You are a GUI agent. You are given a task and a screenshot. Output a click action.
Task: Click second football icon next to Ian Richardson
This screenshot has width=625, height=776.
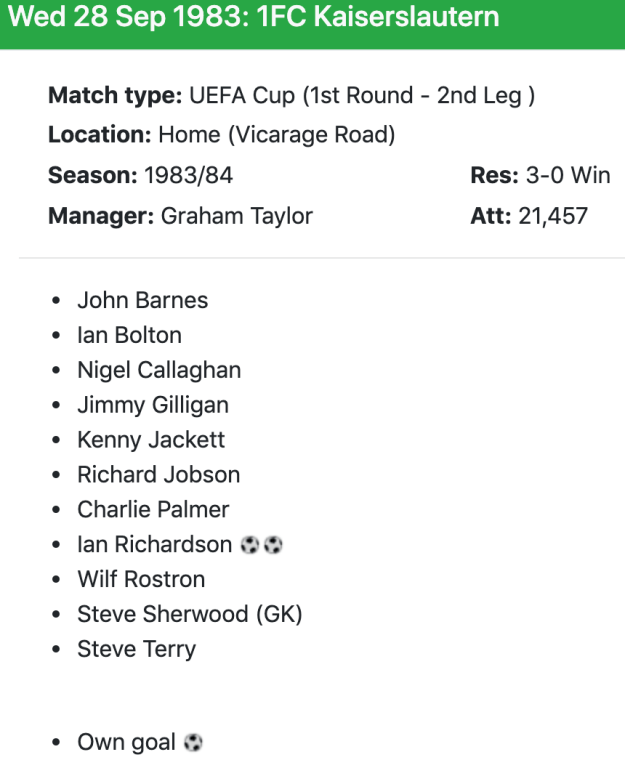coord(273,545)
